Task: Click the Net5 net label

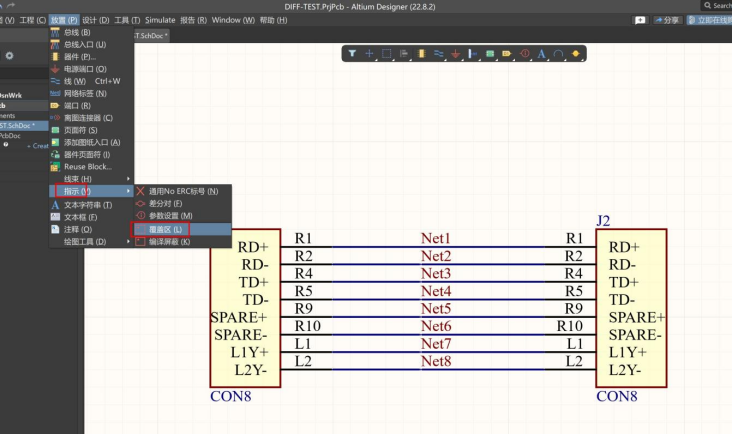Action: (x=436, y=309)
